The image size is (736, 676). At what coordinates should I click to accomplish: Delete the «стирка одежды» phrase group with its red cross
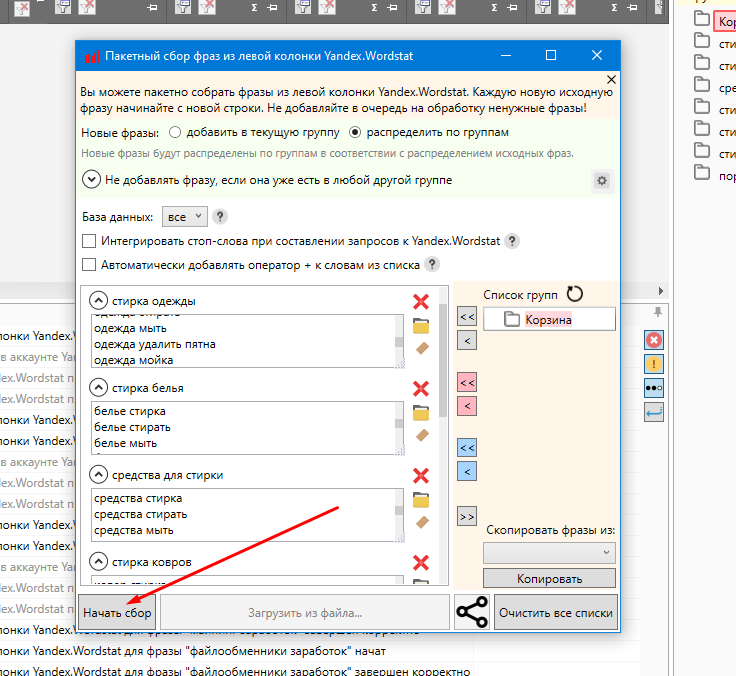(x=421, y=301)
